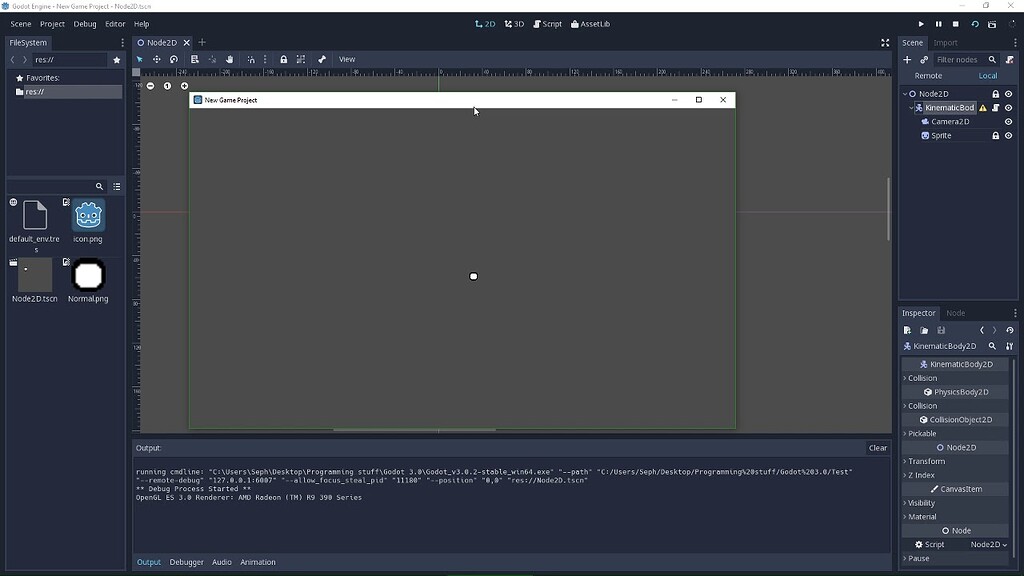
Task: Clear the Output log
Action: [x=877, y=448]
